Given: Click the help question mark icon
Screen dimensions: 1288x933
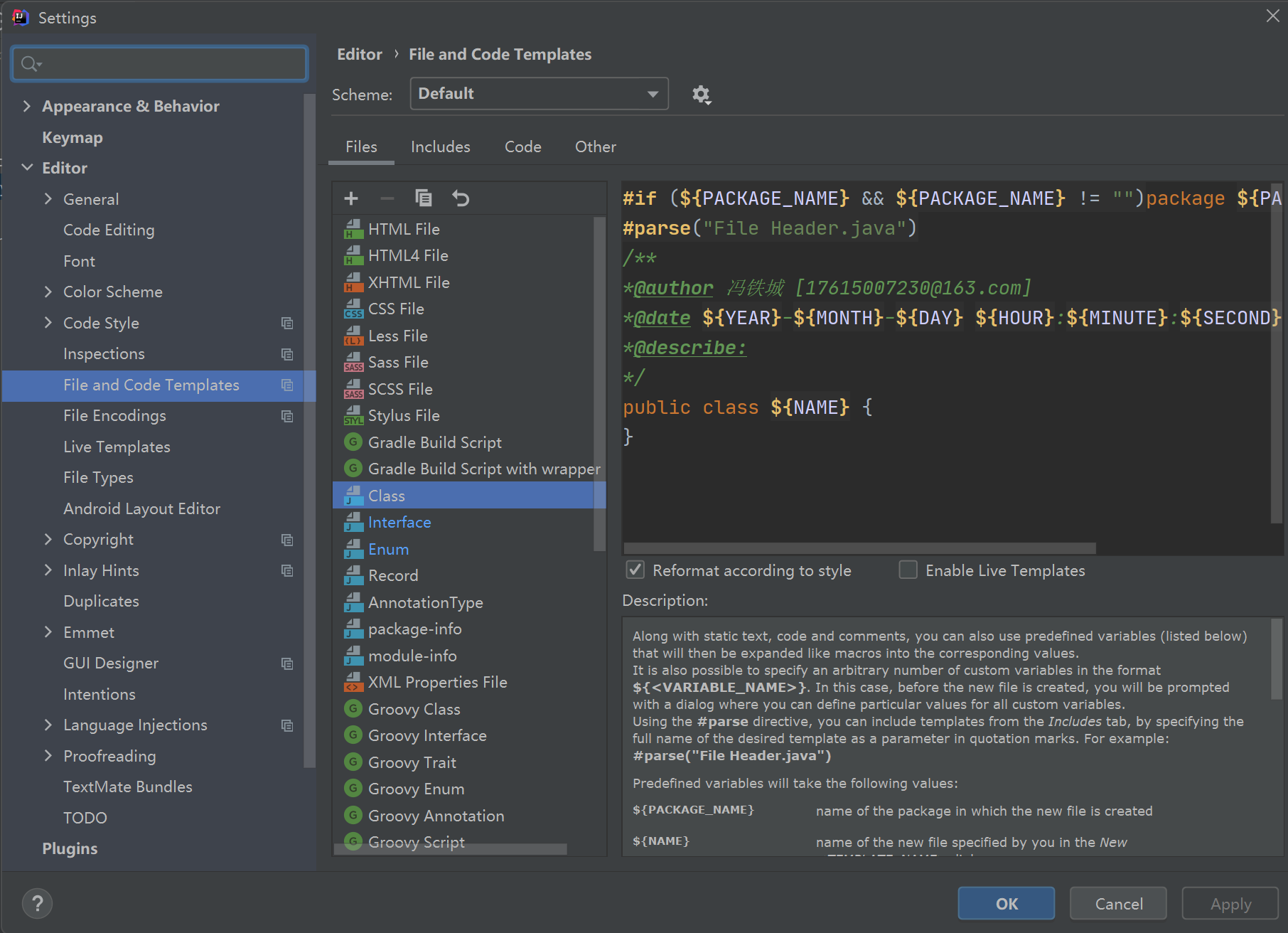Looking at the screenshot, I should 37,904.
